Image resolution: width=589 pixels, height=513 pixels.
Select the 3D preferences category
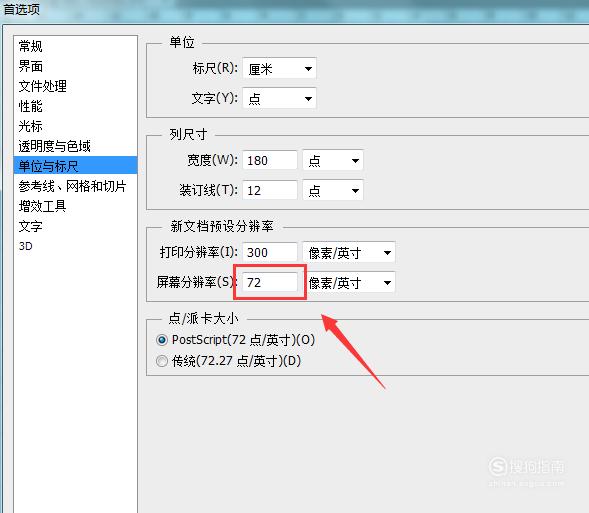26,246
